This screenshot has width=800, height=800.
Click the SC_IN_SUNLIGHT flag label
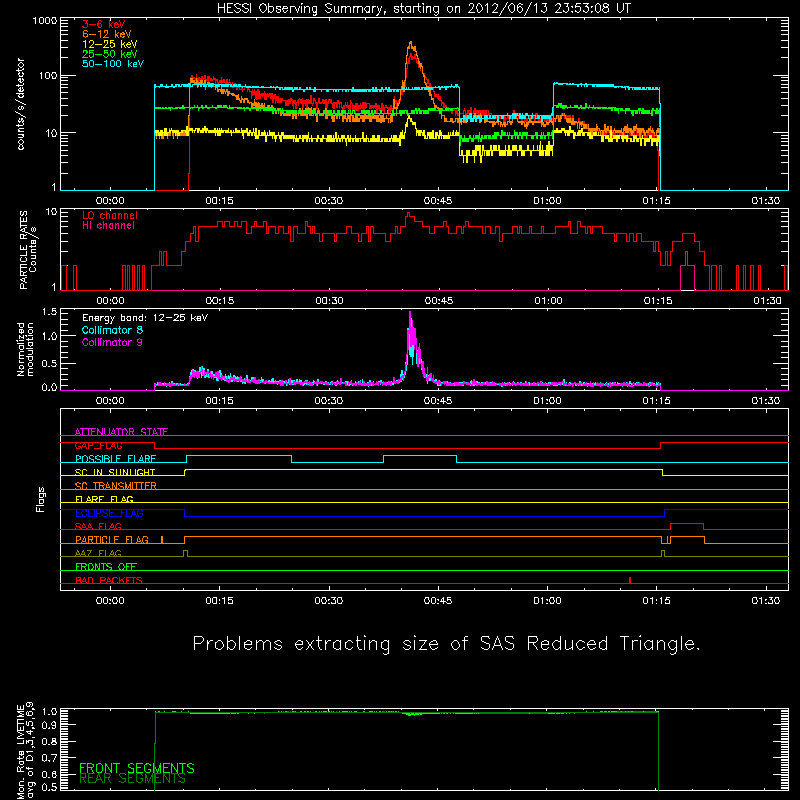(x=115, y=472)
